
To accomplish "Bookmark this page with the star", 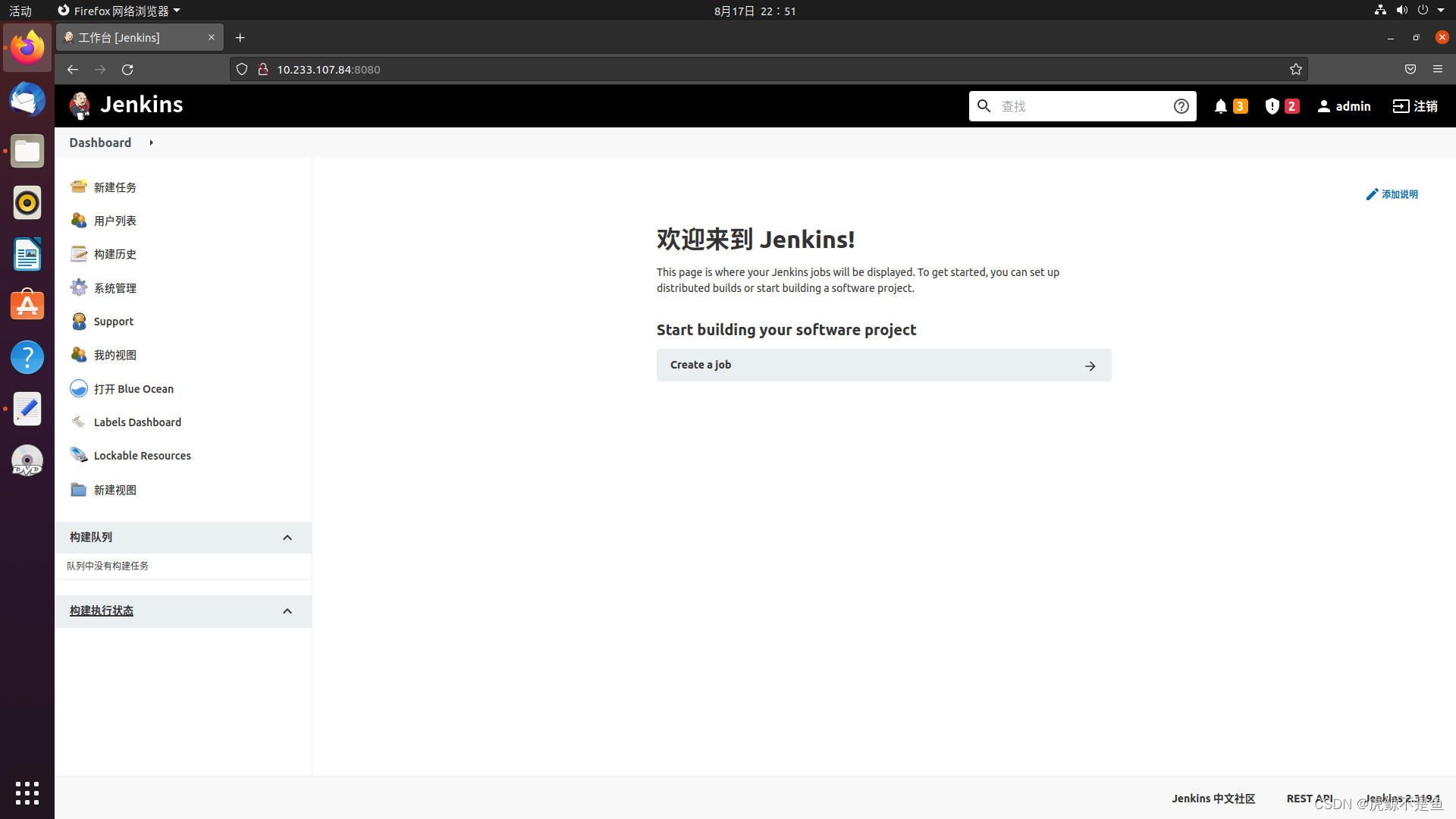I will point(1296,69).
